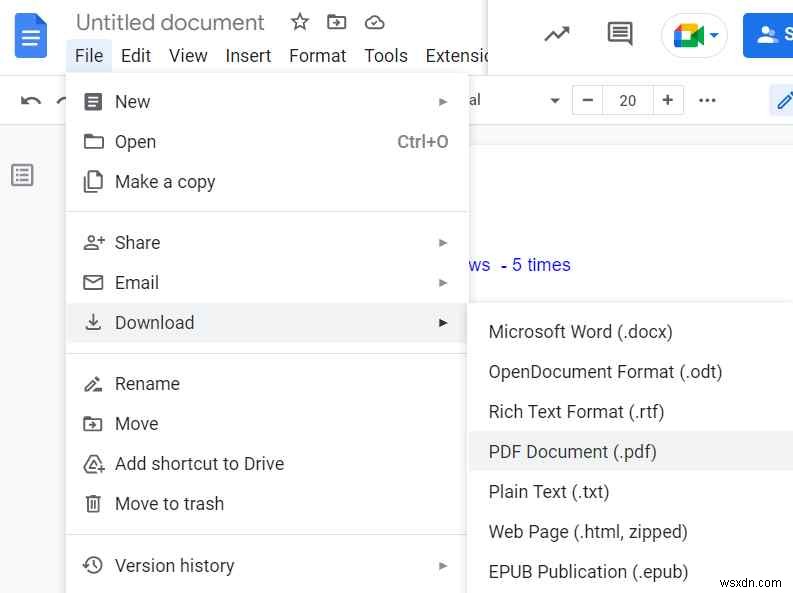
Task: Download as Plain Text (.txt)
Action: tap(631, 491)
